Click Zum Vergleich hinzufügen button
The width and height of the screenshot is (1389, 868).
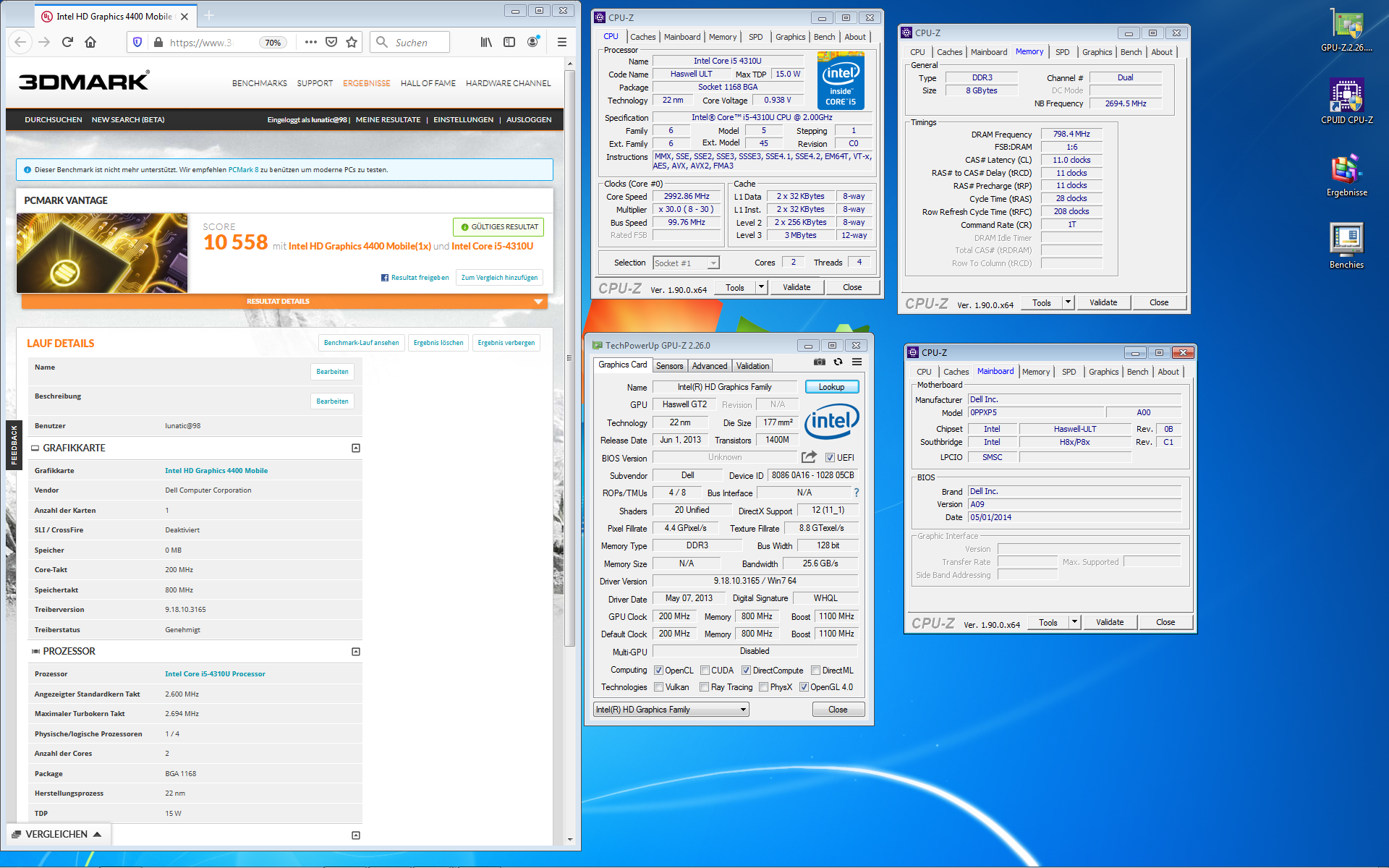click(499, 278)
